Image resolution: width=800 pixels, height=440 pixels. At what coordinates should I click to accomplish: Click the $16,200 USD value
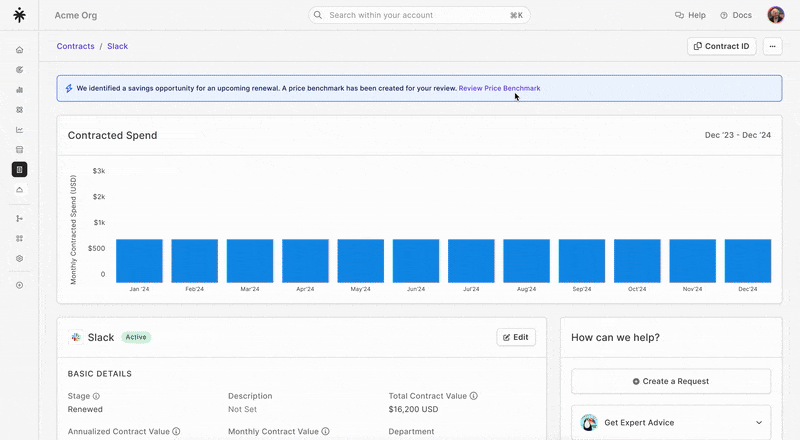point(413,409)
